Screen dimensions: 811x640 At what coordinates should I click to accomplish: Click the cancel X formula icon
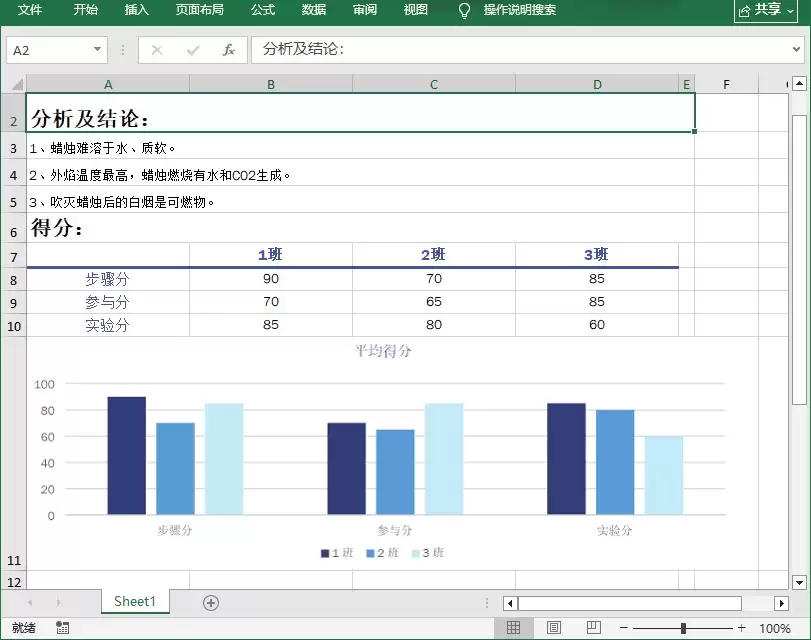(157, 50)
